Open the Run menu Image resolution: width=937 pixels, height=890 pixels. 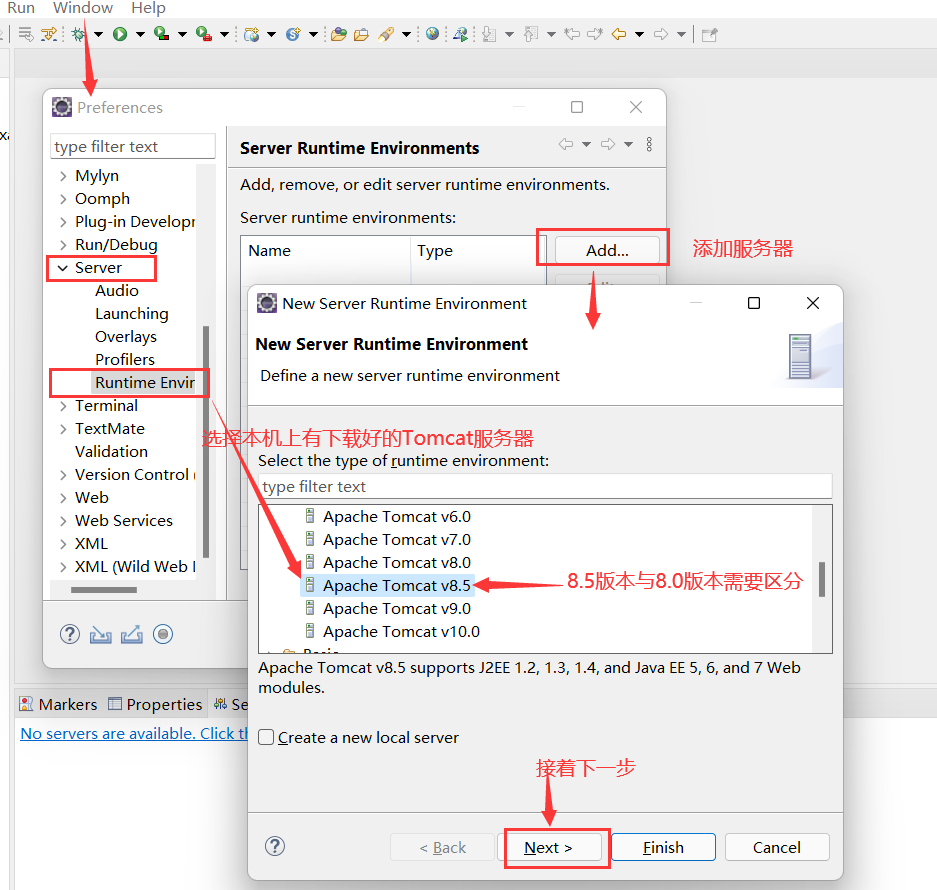pyautogui.click(x=21, y=8)
